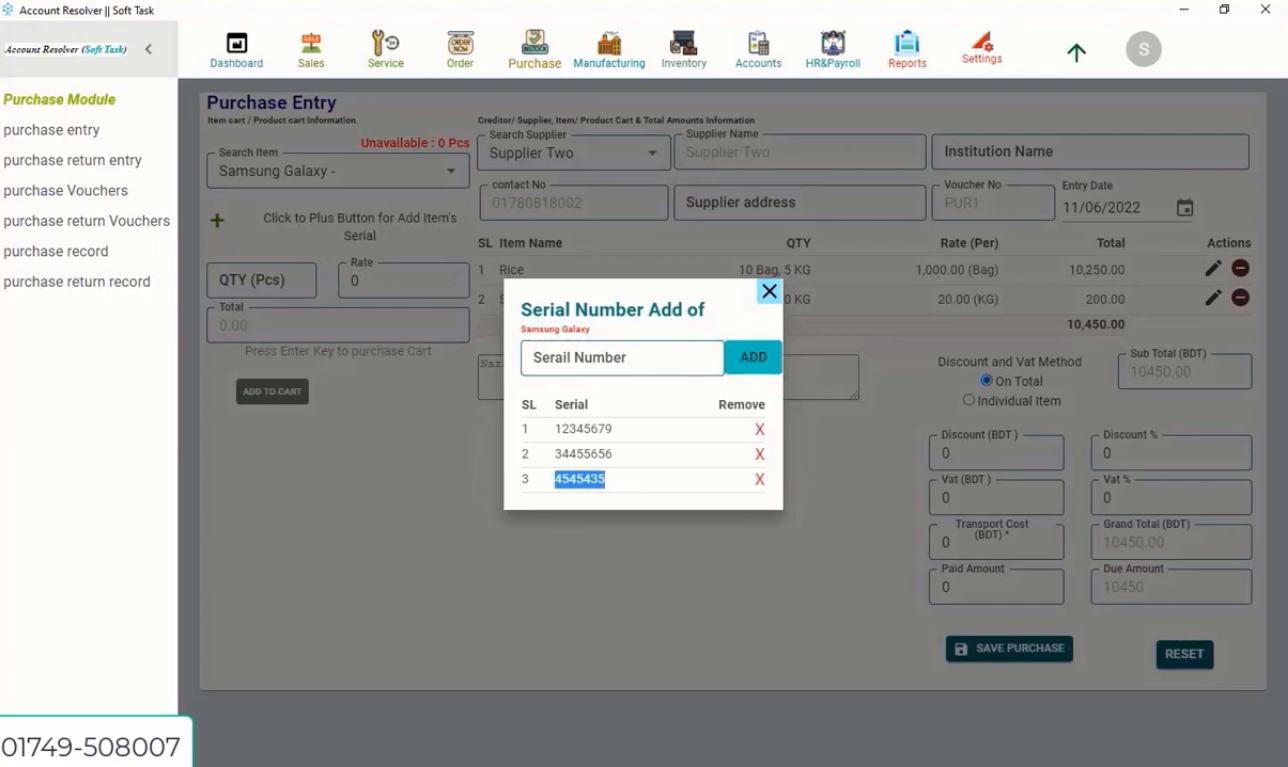Select the Inventory icon
Screen dimensions: 1288x767
coord(683,48)
